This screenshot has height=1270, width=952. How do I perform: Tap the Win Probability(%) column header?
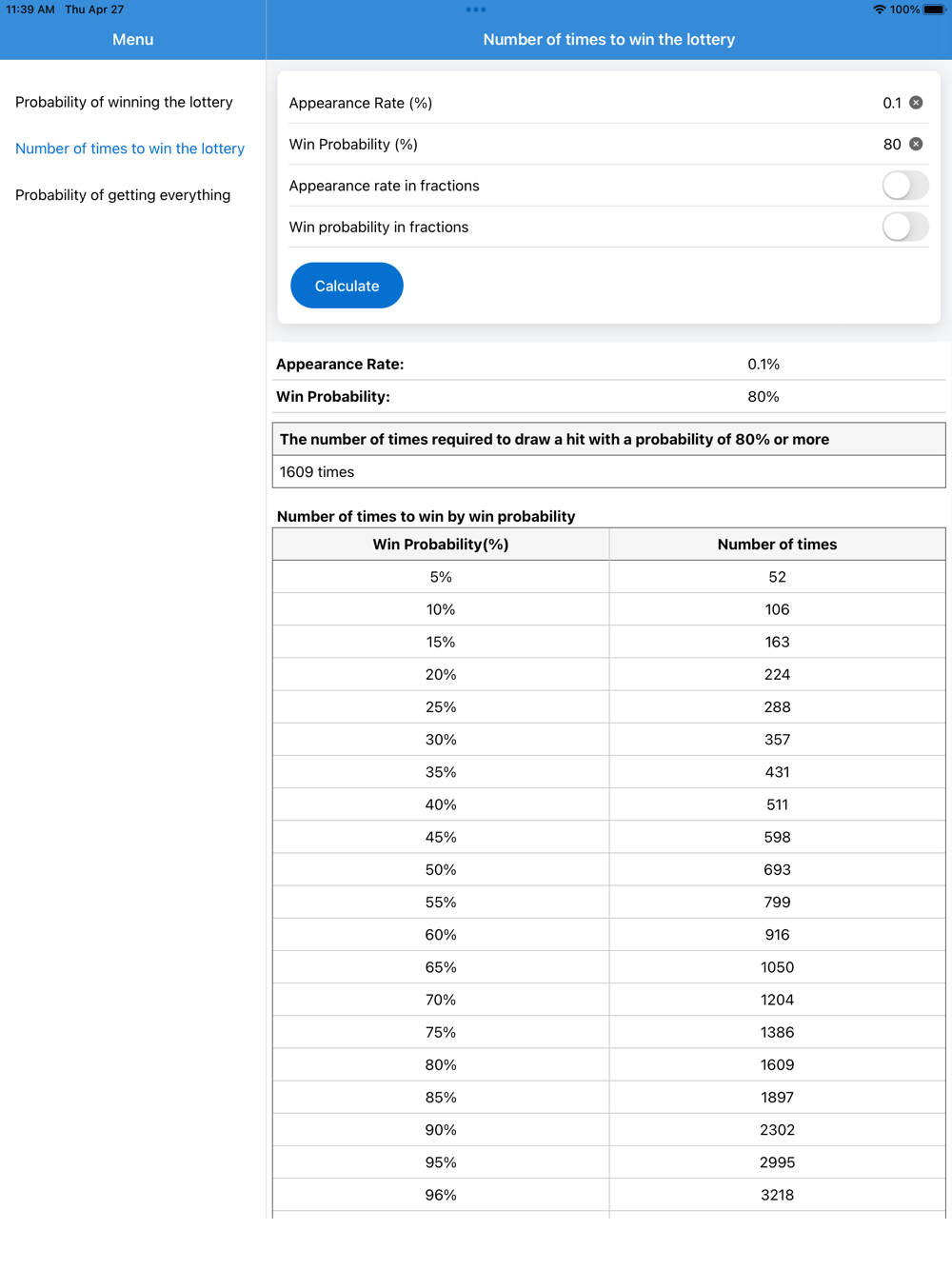441,545
